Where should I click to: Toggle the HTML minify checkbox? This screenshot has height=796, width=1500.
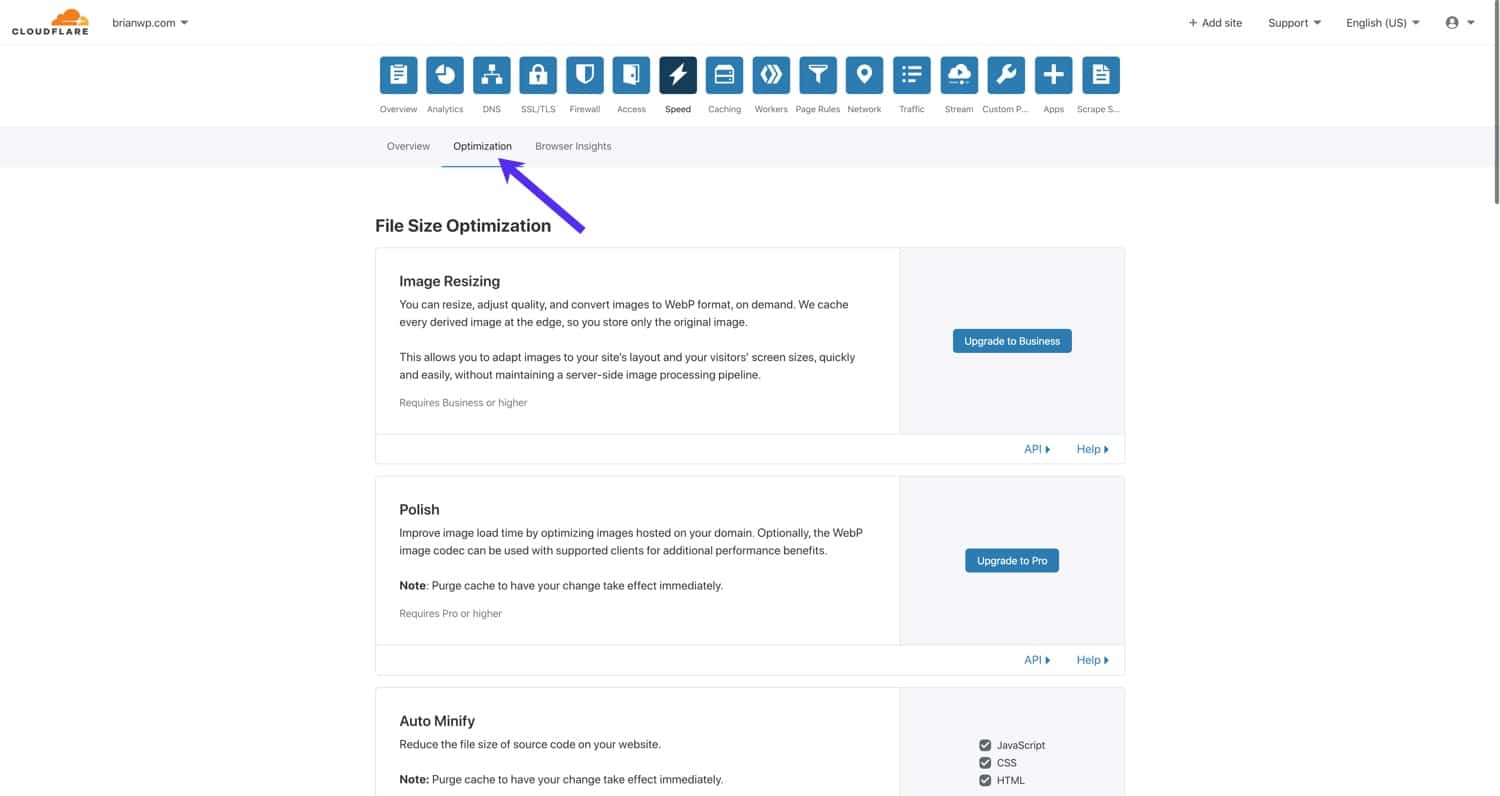pos(985,780)
